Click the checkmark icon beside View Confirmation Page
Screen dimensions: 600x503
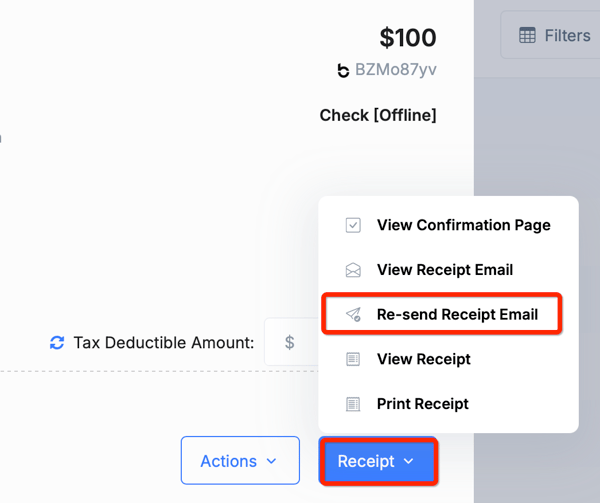(x=353, y=225)
